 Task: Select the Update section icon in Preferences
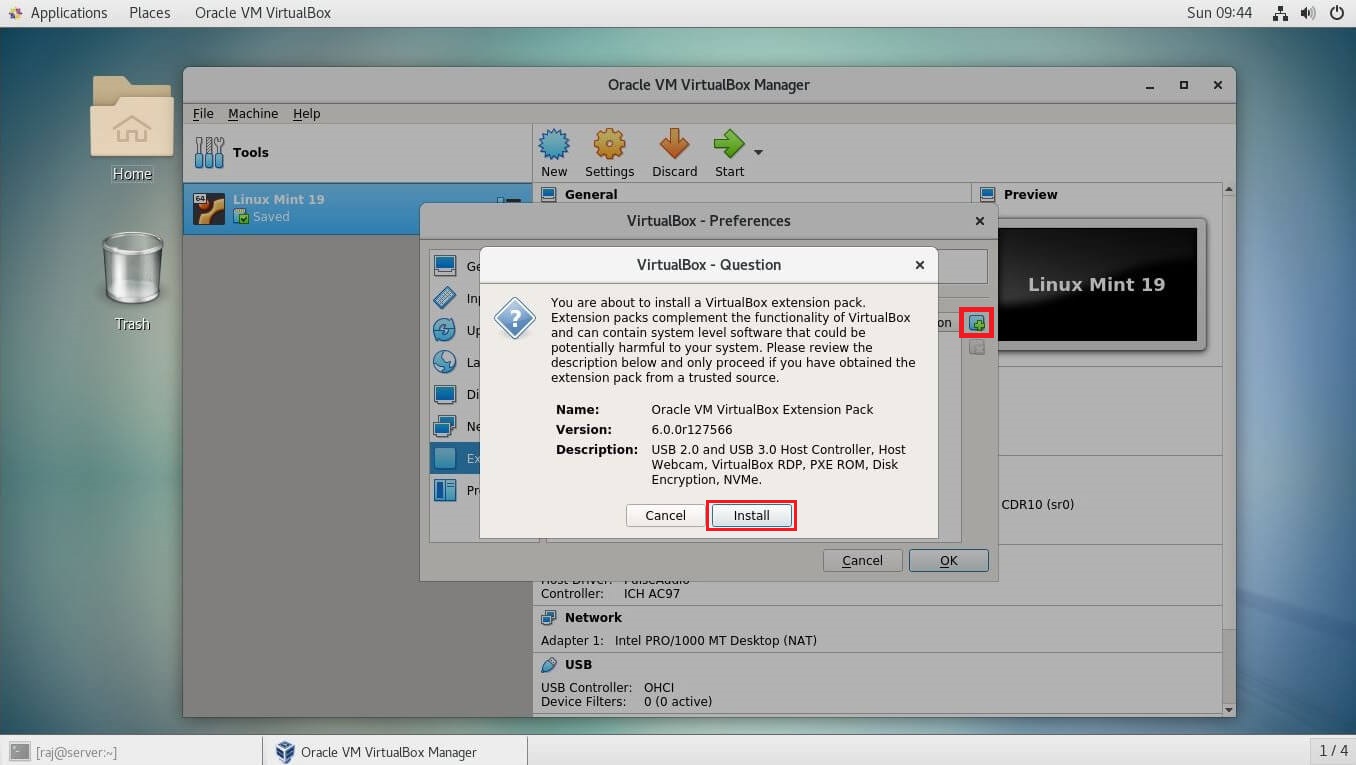(446, 330)
